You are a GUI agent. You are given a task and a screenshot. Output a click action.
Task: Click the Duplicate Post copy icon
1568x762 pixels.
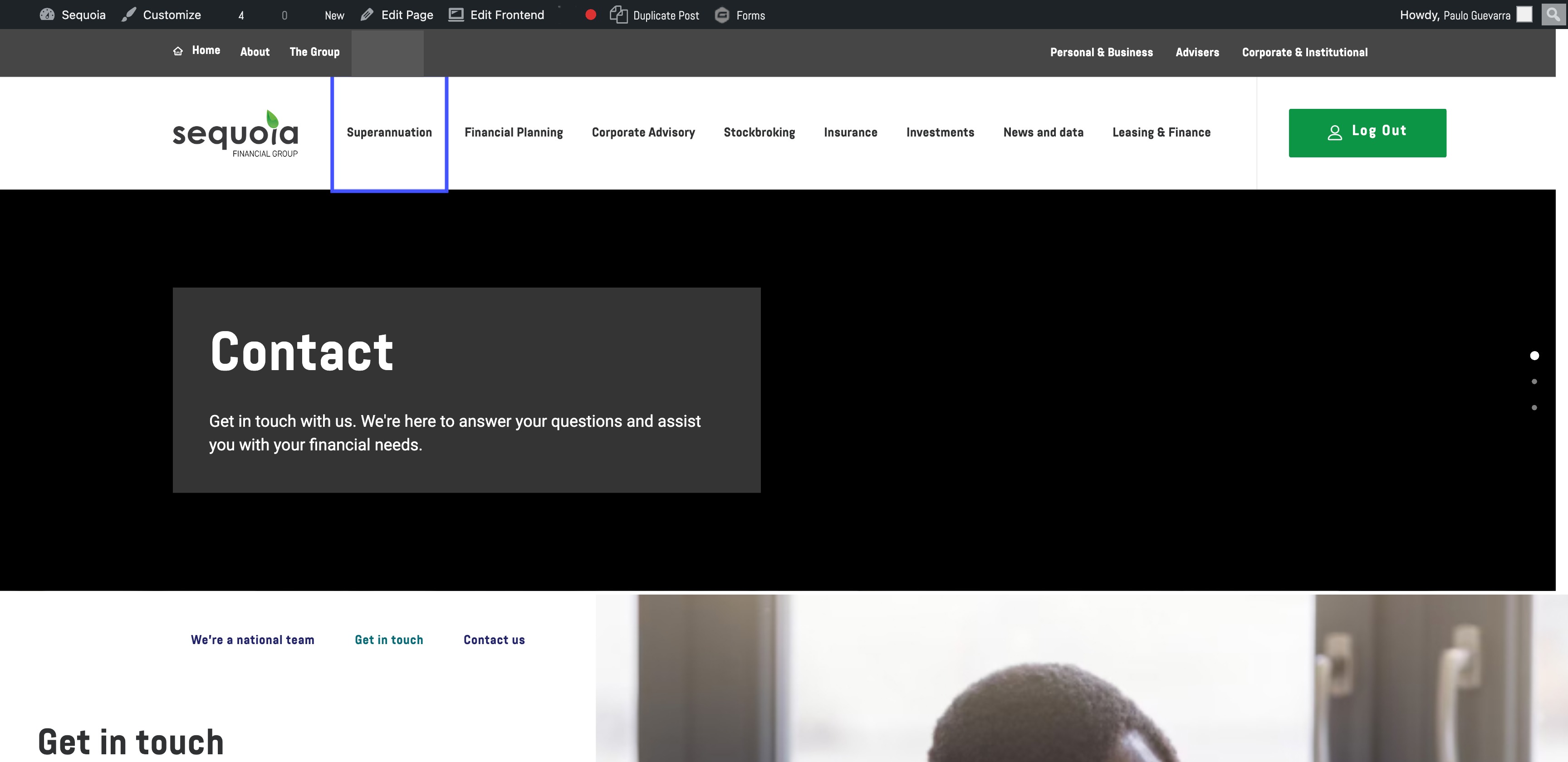point(618,15)
